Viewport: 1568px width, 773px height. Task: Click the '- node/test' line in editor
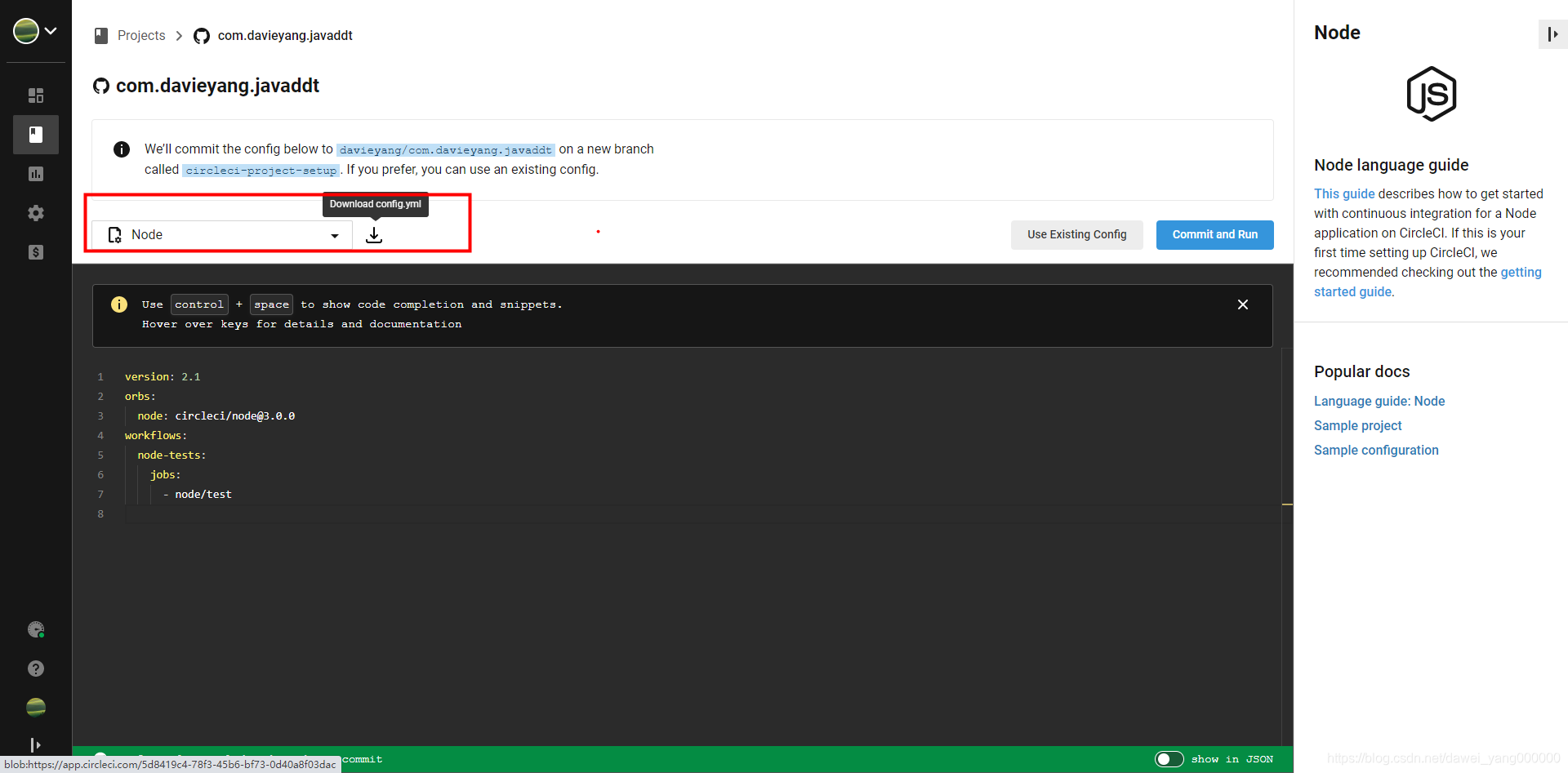click(x=197, y=494)
